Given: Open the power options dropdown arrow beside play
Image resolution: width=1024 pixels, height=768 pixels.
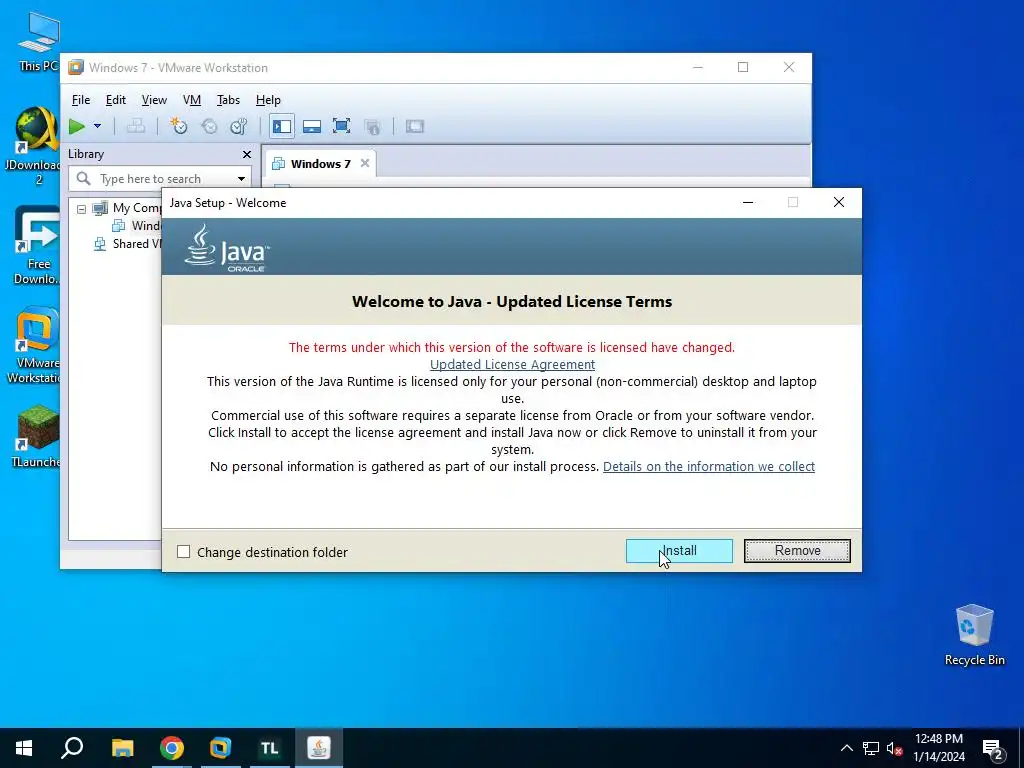Looking at the screenshot, I should point(97,126).
